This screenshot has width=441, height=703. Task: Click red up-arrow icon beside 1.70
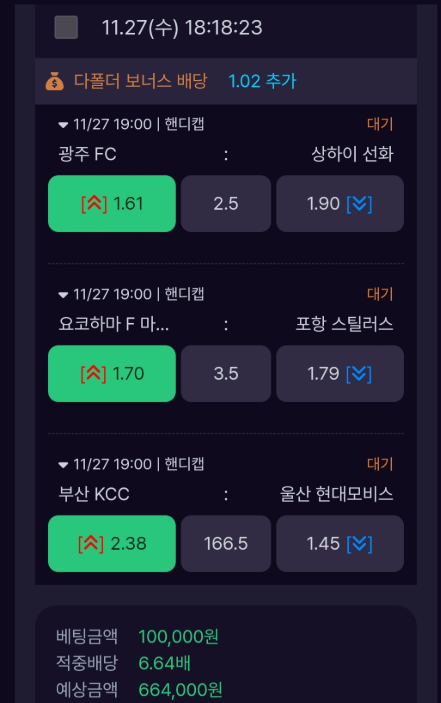point(93,374)
